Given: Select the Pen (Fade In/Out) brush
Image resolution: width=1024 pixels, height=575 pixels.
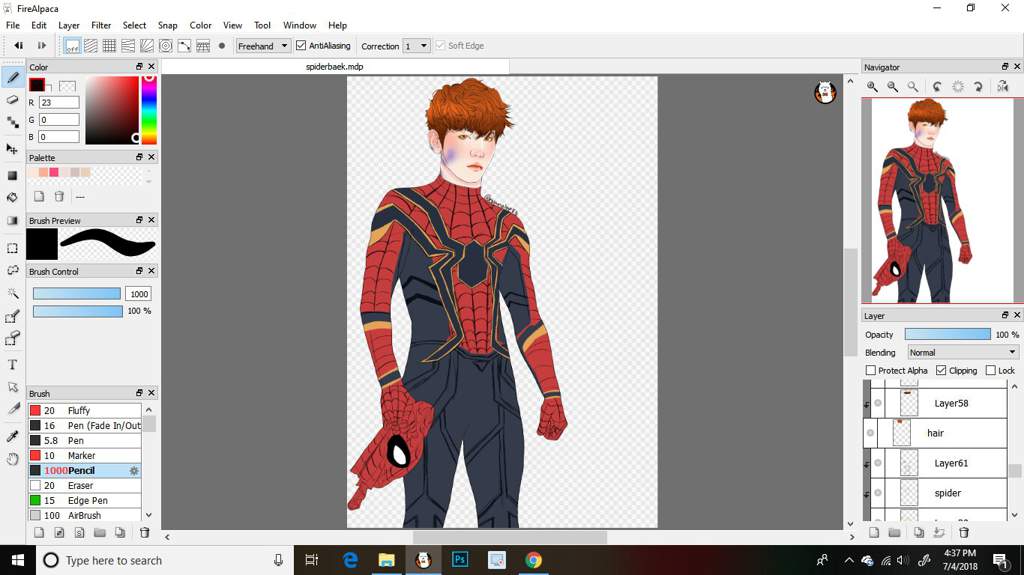Looking at the screenshot, I should [x=84, y=425].
